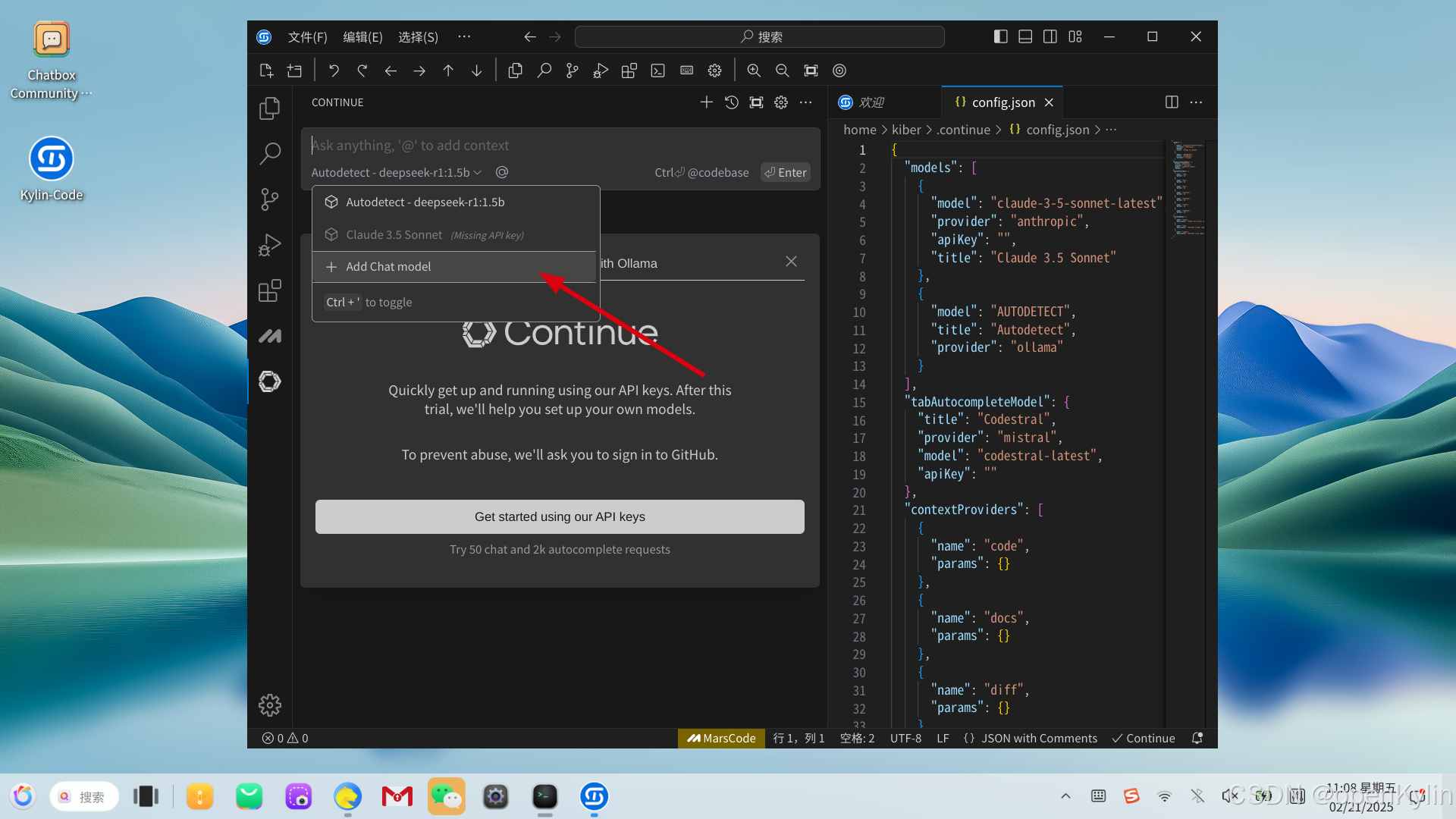Start new Continue session with plus icon
The image size is (1456, 819).
(706, 102)
